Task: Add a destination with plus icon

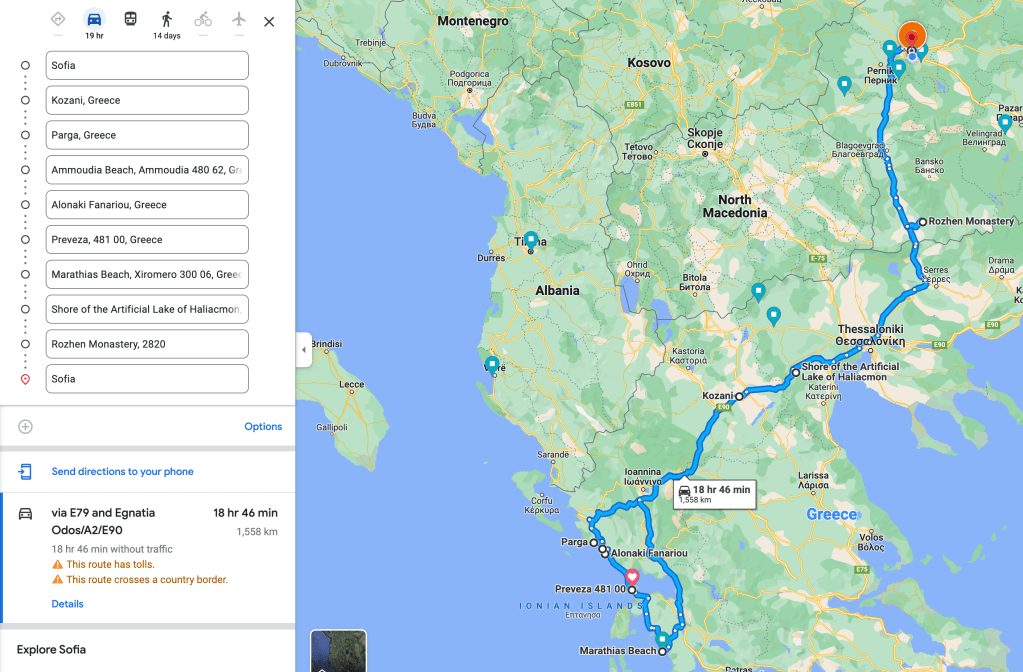Action: tap(25, 427)
